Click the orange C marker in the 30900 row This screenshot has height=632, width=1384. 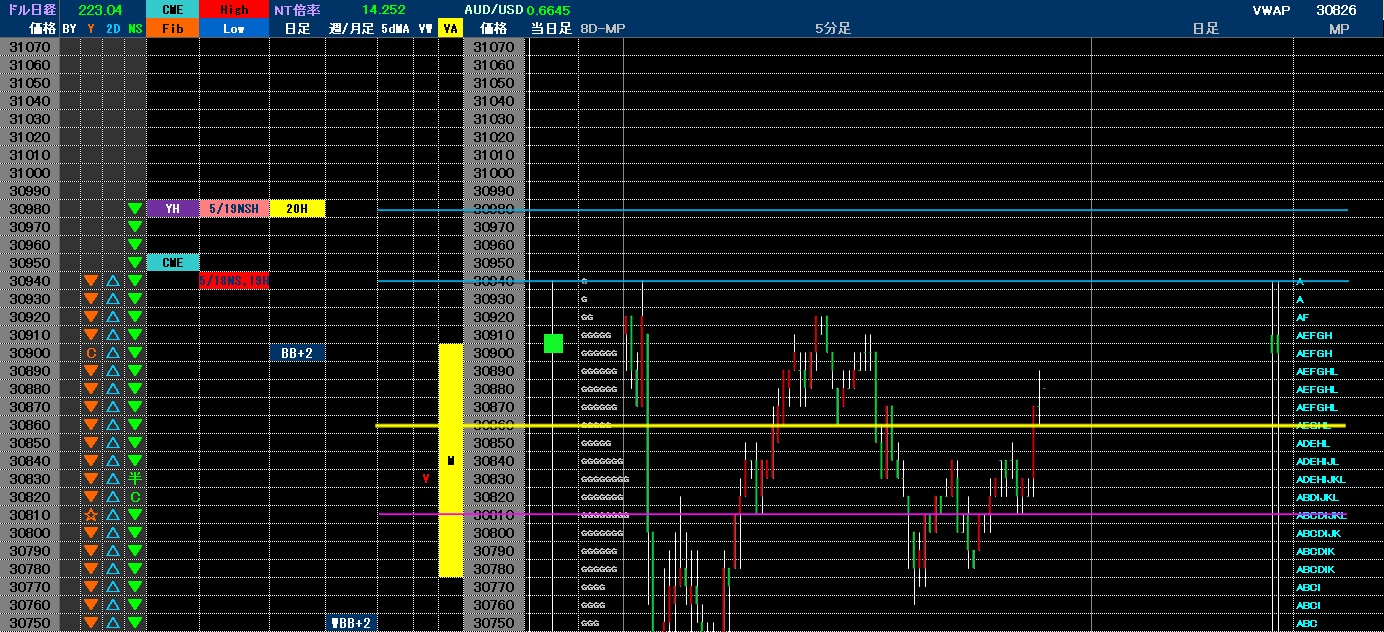tap(91, 353)
